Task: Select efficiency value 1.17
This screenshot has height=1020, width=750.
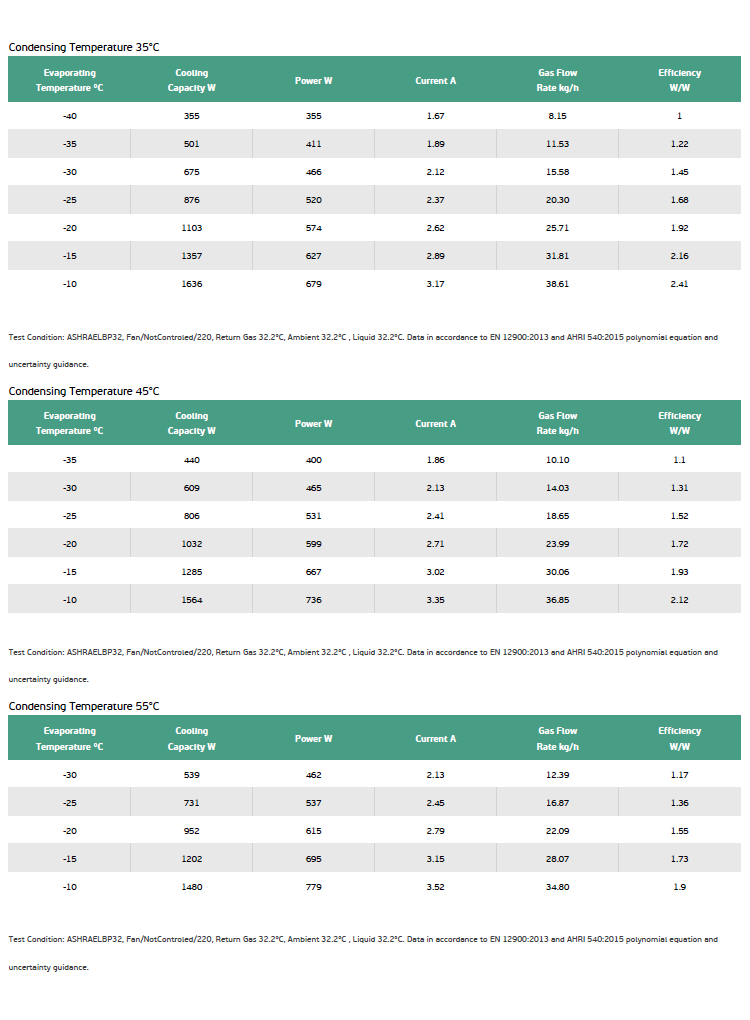Action: click(x=679, y=775)
